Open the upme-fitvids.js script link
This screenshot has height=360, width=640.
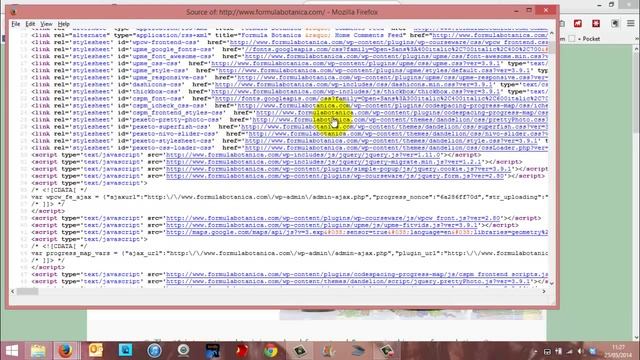click(322, 225)
